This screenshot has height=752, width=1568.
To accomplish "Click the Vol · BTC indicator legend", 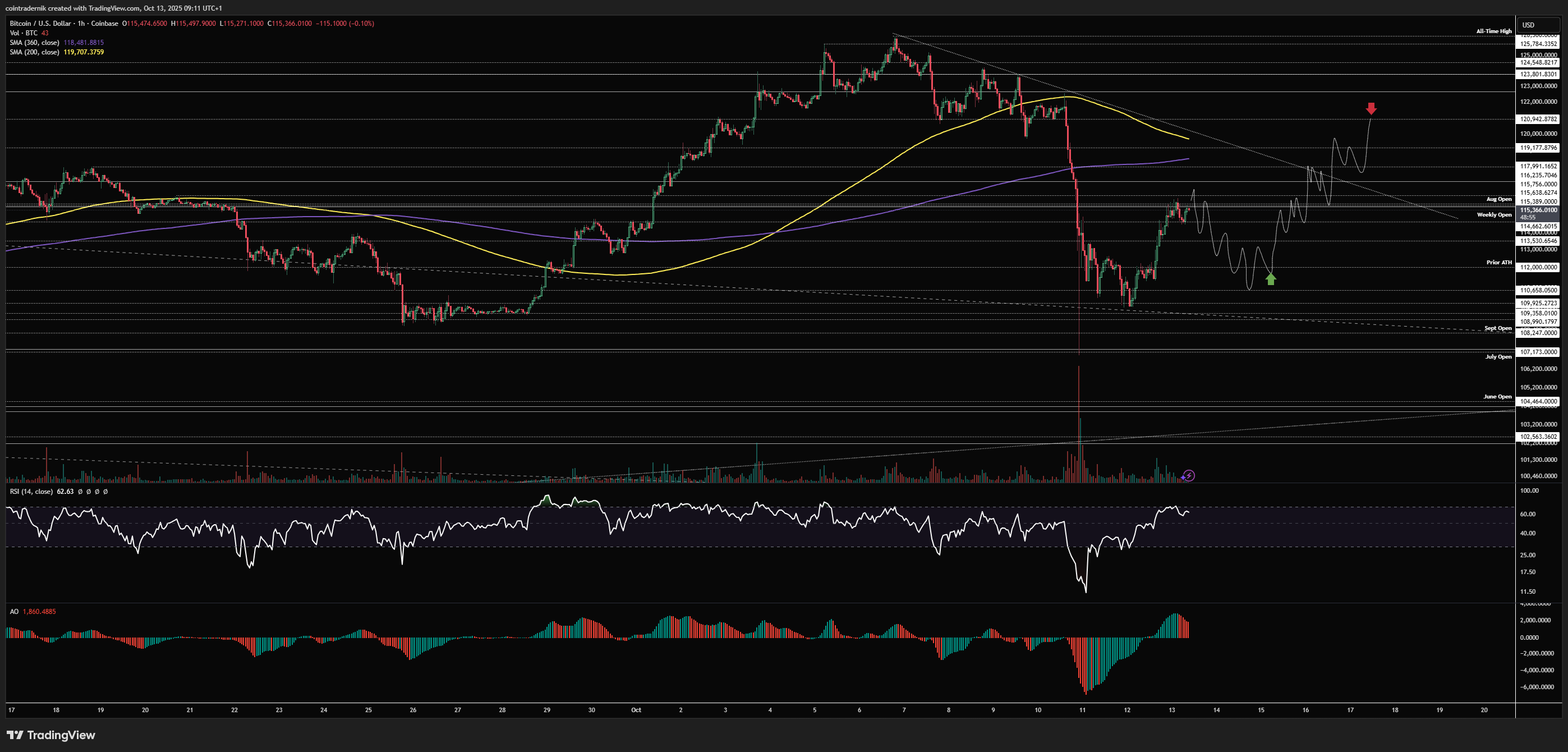I will 24,33.
